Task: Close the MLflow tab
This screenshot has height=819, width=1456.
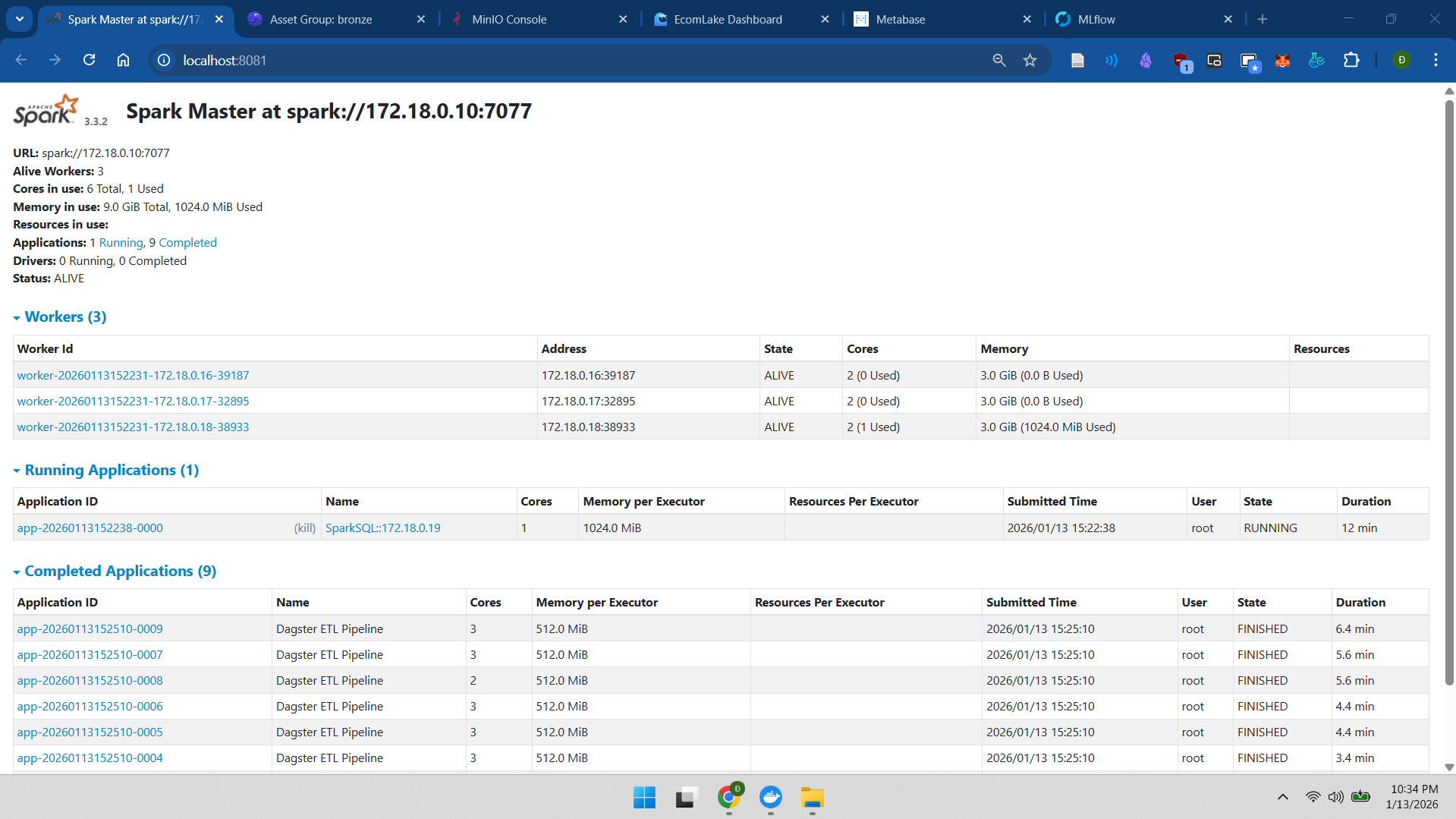Action: tap(1228, 19)
